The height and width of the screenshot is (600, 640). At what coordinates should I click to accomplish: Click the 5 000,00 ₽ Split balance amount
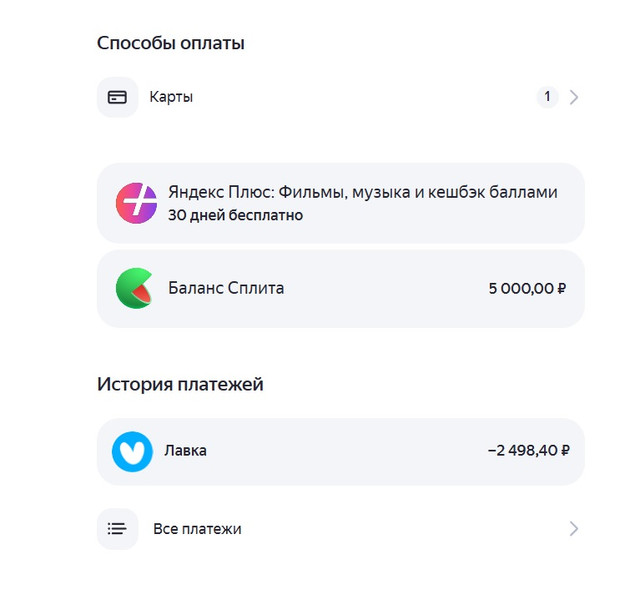527,288
